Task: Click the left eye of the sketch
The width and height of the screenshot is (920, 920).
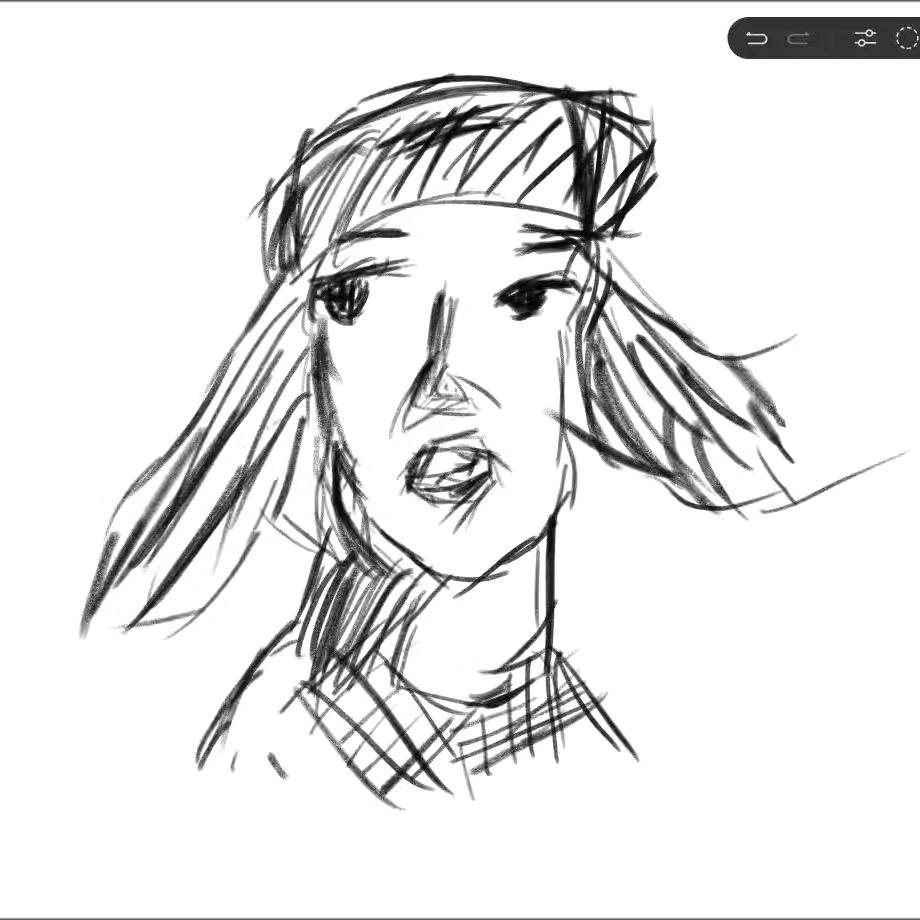Action: (343, 297)
